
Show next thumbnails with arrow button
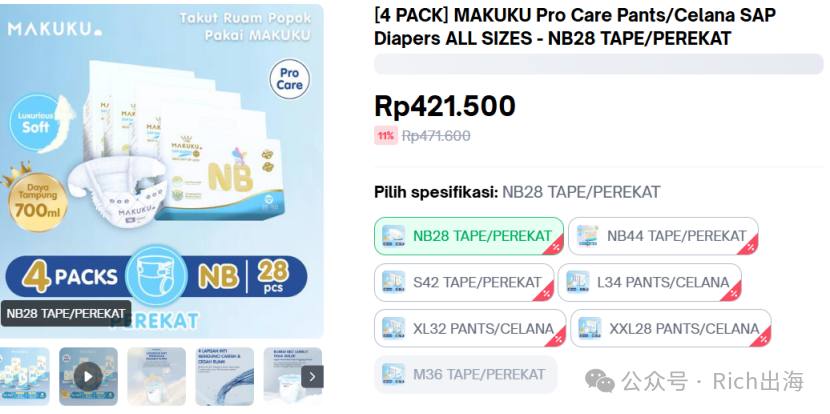(312, 377)
